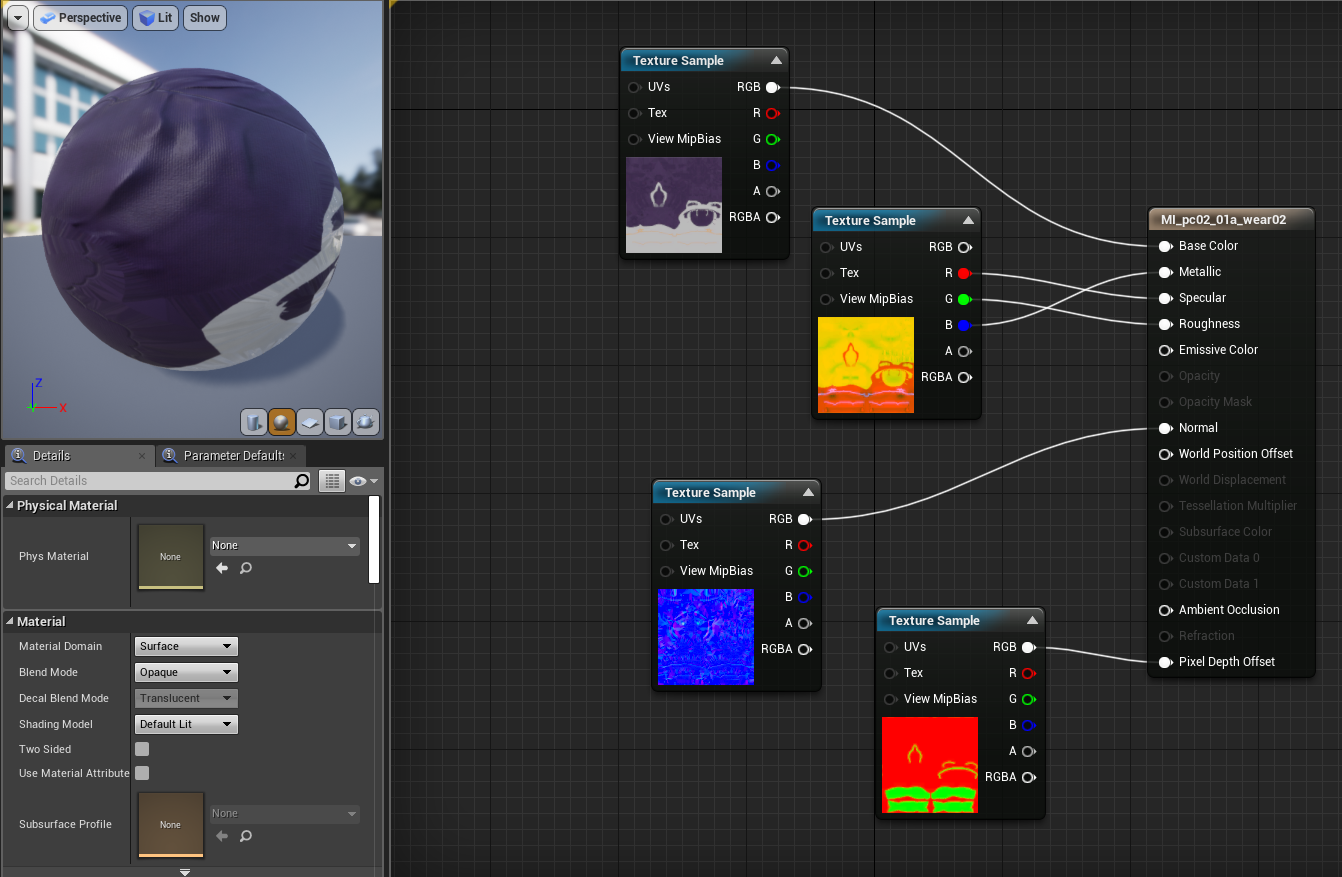Screen dimensions: 1342x877
Task: Click the blue normal map texture preview
Action: (706, 637)
